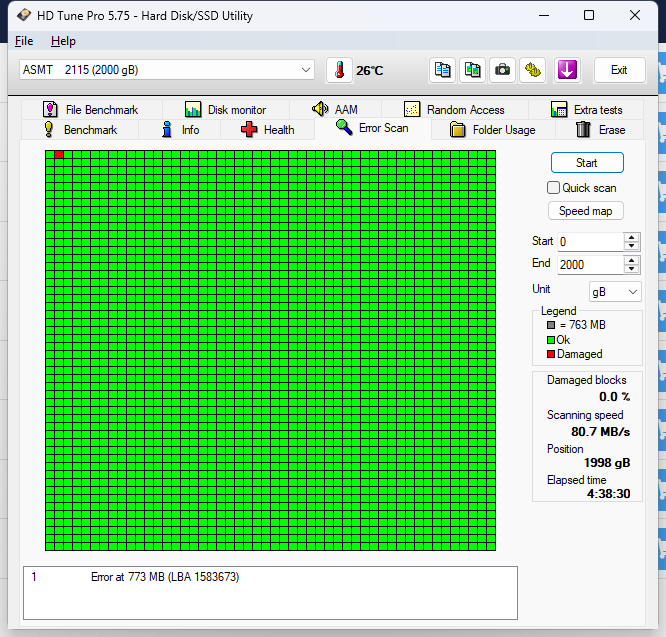The height and width of the screenshot is (637, 666).
Task: Open the ASMT 2115 drive selector dropdown
Action: tap(167, 70)
